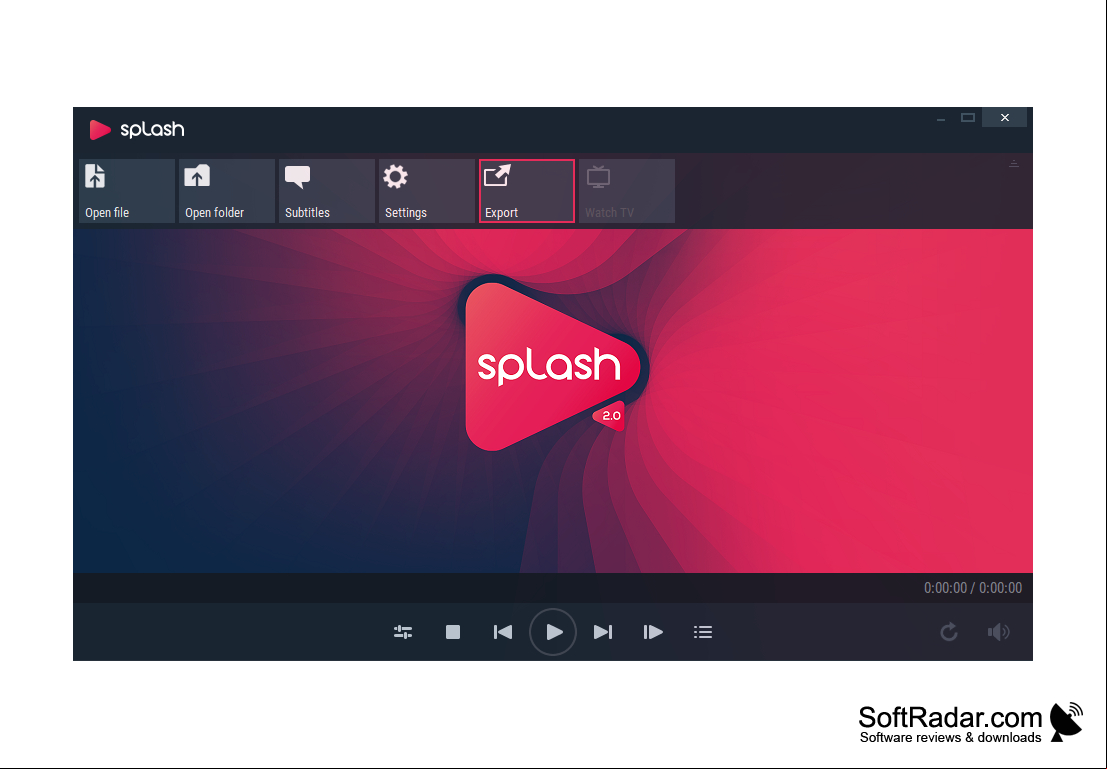The height and width of the screenshot is (769, 1107).
Task: Open the Subtitles menu
Action: (327, 191)
